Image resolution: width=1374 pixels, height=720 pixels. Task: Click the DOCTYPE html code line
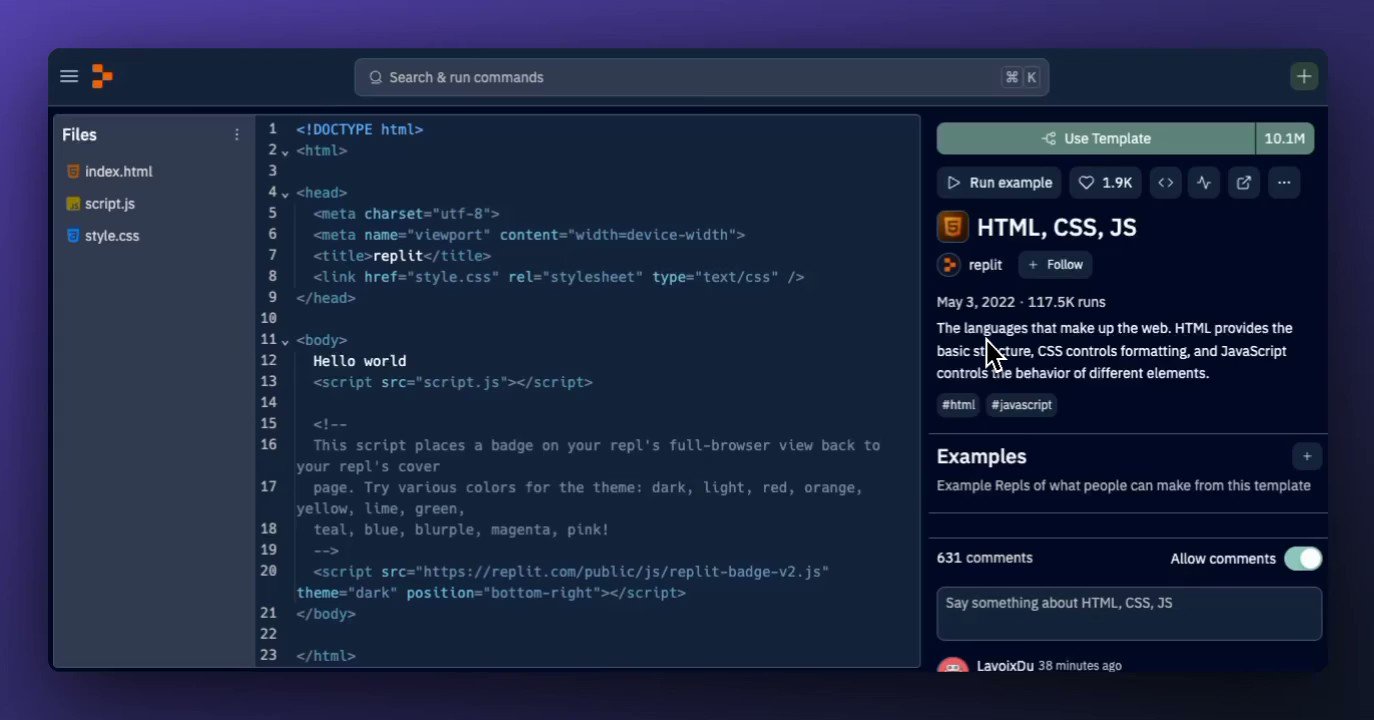pyautogui.click(x=359, y=130)
